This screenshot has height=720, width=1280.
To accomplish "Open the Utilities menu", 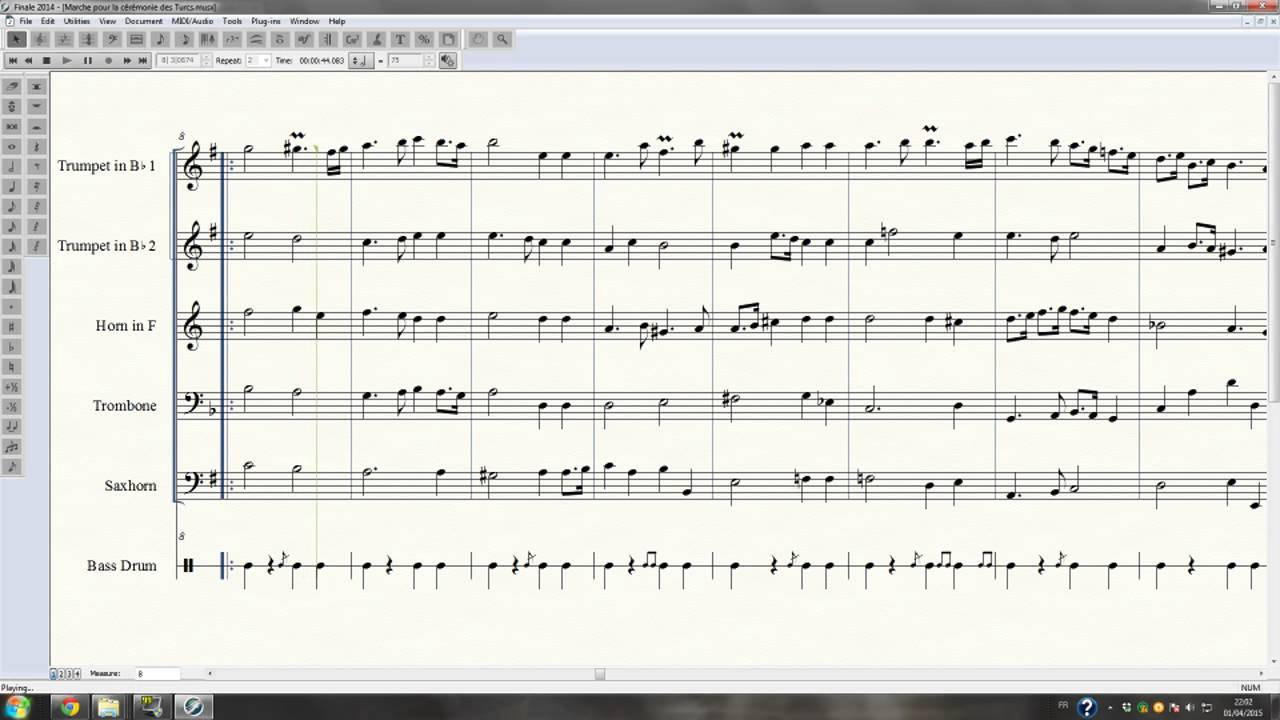I will point(76,21).
